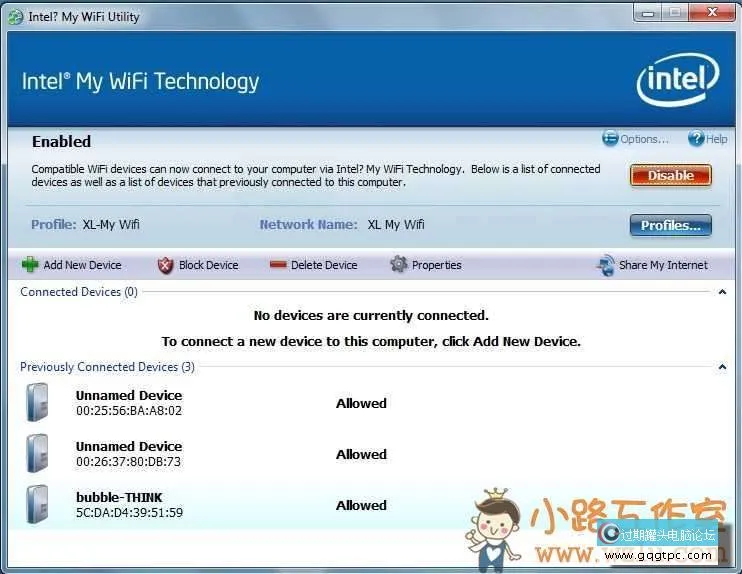Click the Share My Internet icon
The image size is (742, 574).
pos(606,265)
